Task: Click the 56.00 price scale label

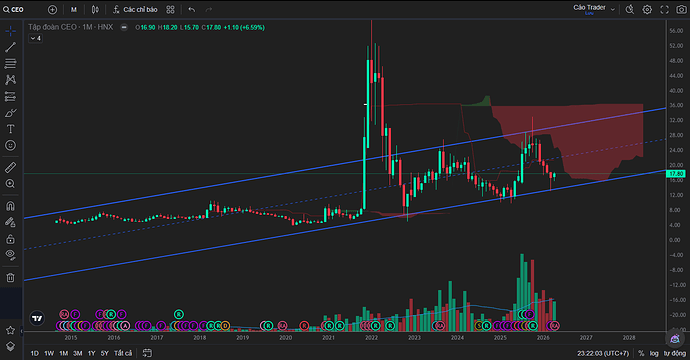Action: [x=676, y=31]
